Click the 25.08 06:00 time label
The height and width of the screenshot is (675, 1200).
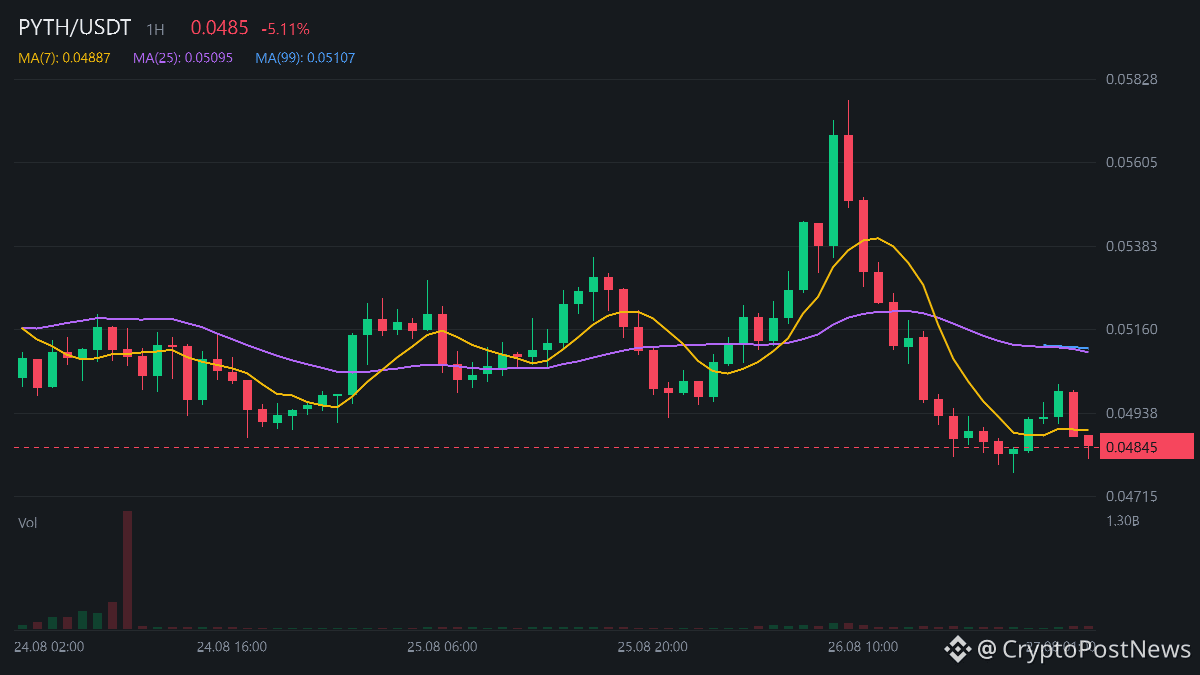[x=442, y=647]
